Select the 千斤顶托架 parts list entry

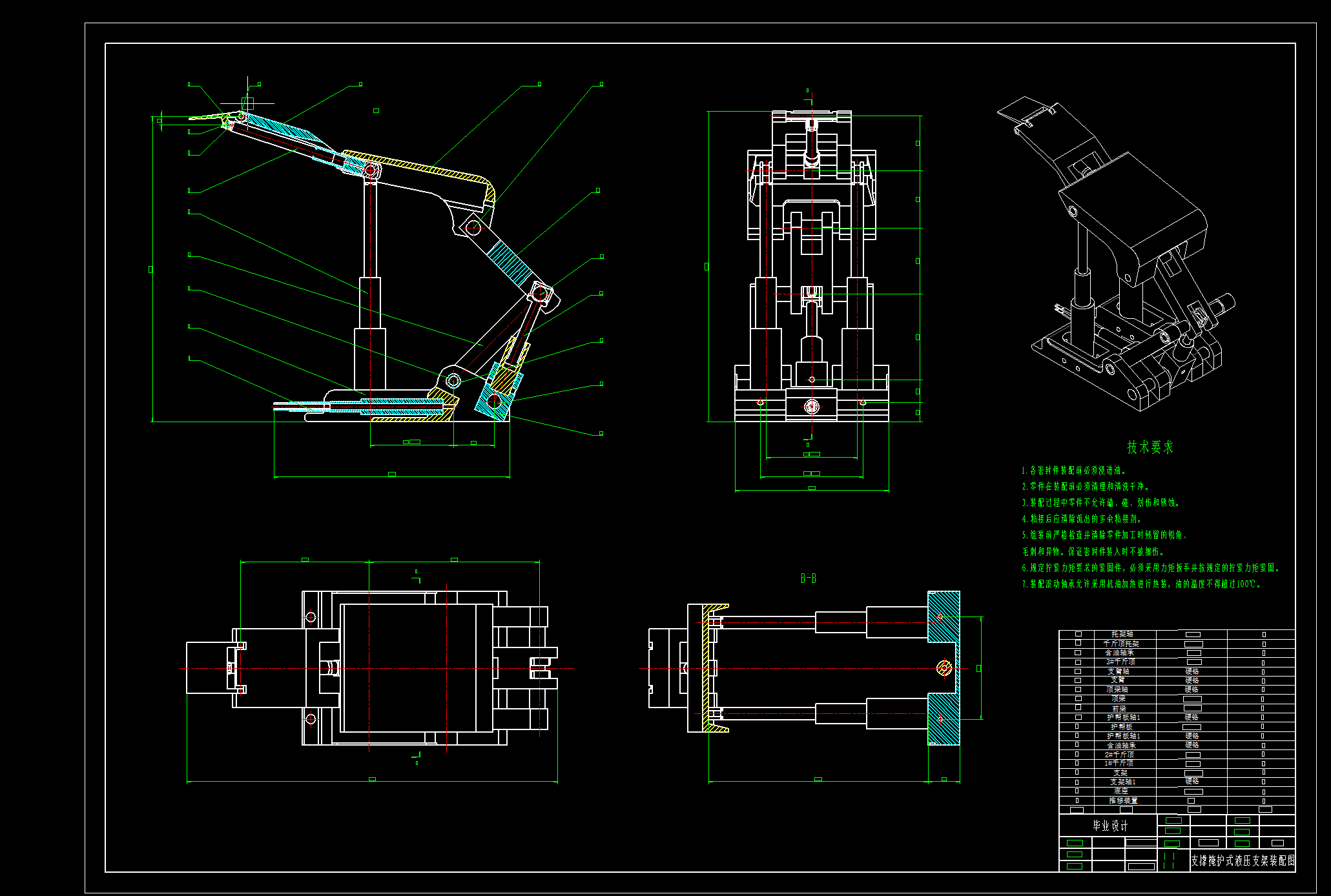[1120, 644]
